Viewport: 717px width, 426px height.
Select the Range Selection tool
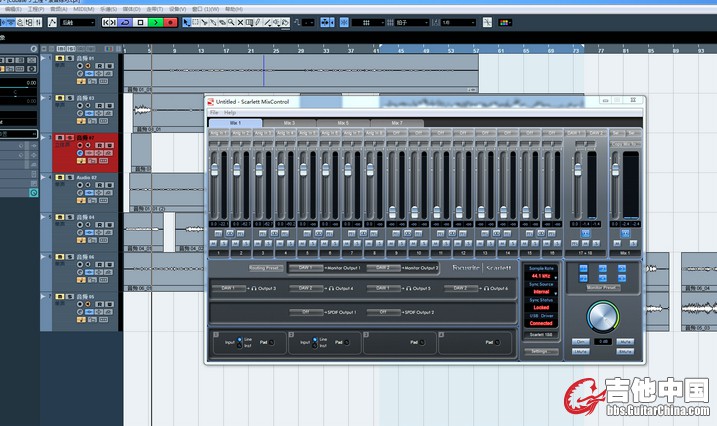click(195, 22)
